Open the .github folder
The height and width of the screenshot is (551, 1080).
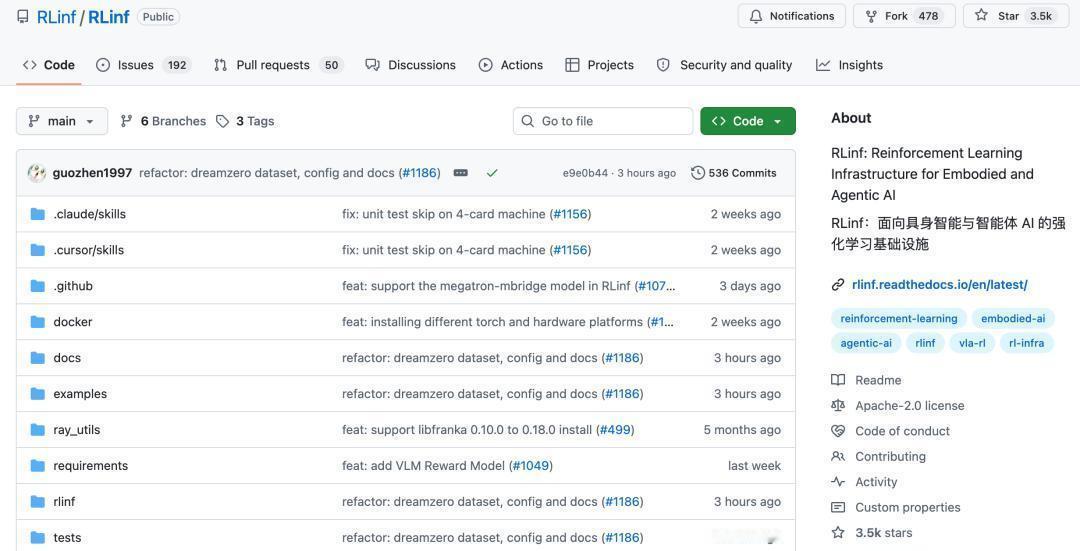tap(73, 286)
